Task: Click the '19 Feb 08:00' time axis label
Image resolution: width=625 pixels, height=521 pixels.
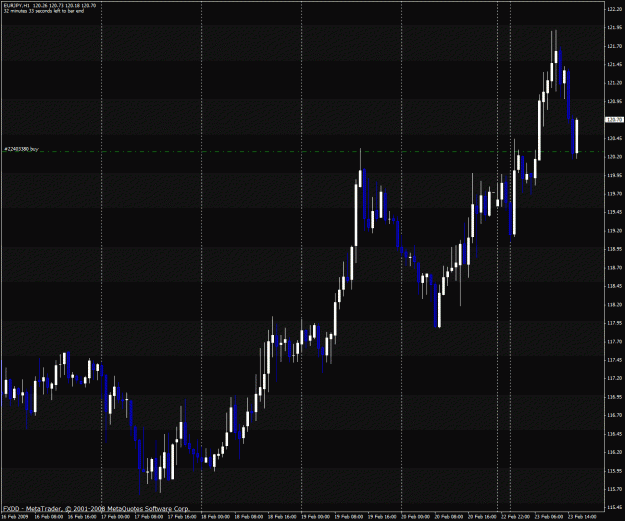Action: [x=349, y=517]
